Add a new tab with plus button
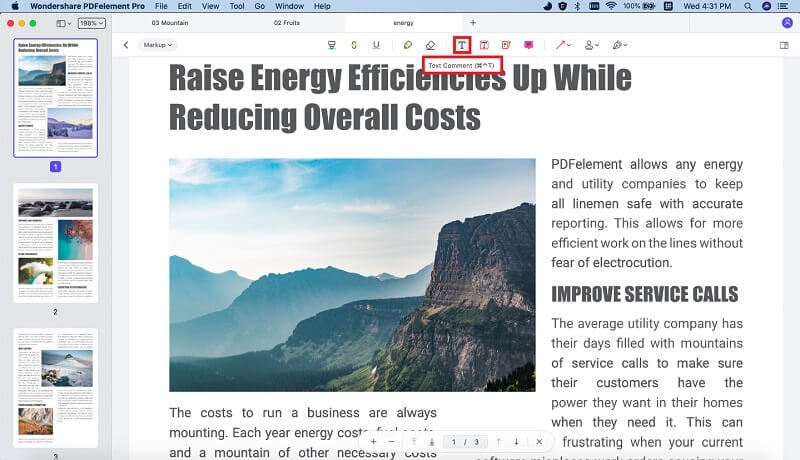Image resolution: width=800 pixels, height=460 pixels. pyautogui.click(x=473, y=23)
